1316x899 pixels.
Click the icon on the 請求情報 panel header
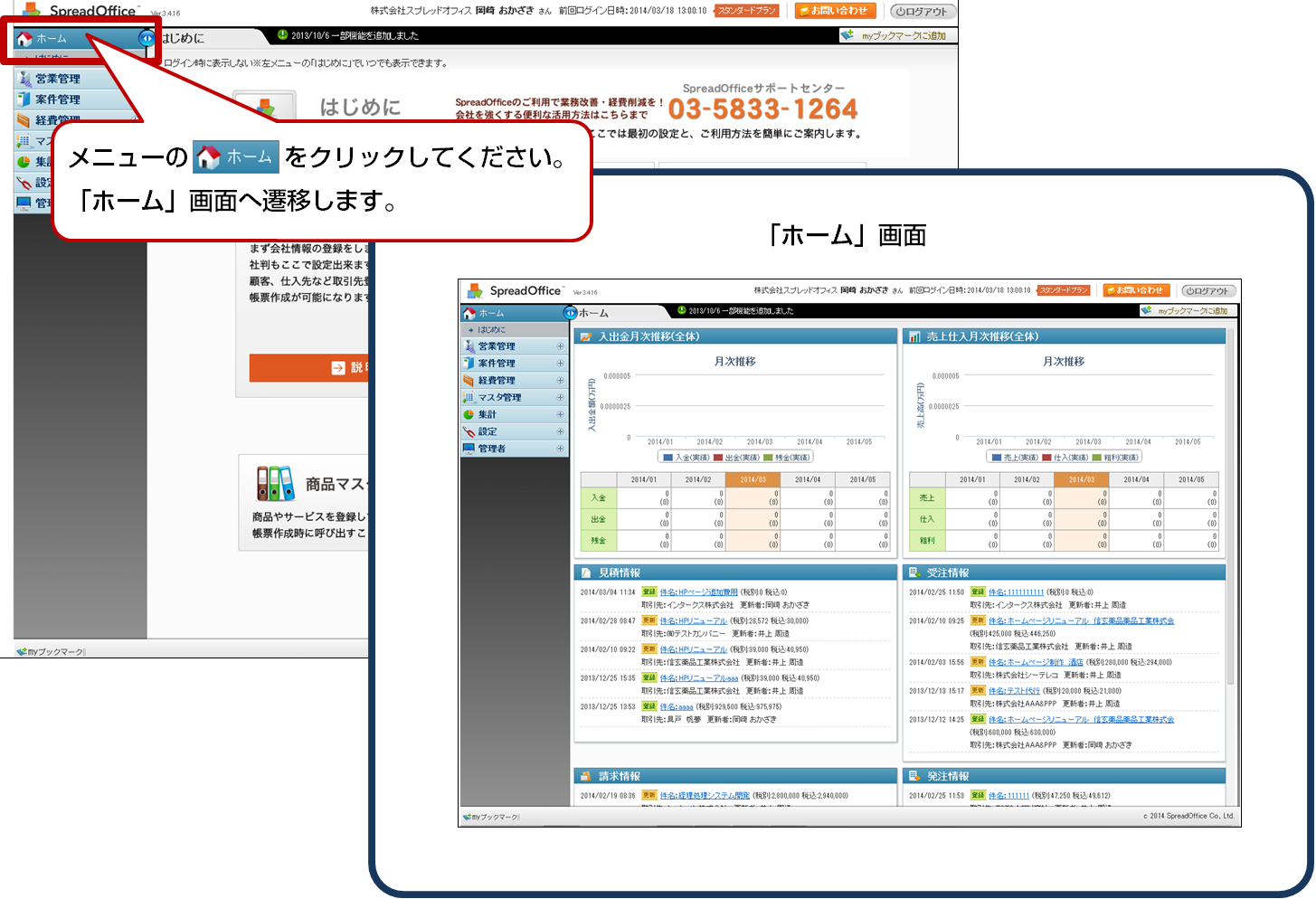[586, 777]
